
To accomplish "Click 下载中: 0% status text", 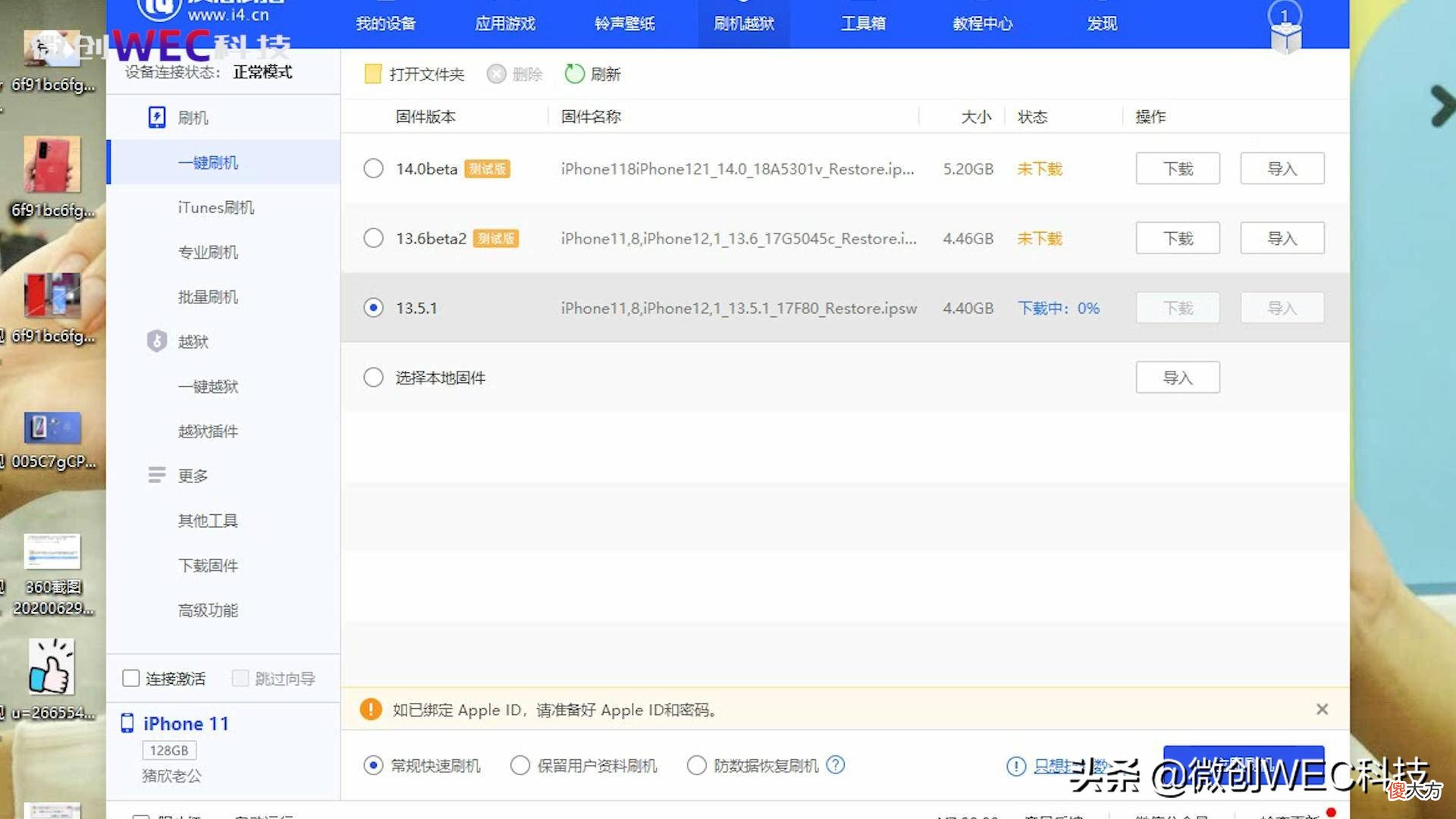I will pyautogui.click(x=1058, y=308).
